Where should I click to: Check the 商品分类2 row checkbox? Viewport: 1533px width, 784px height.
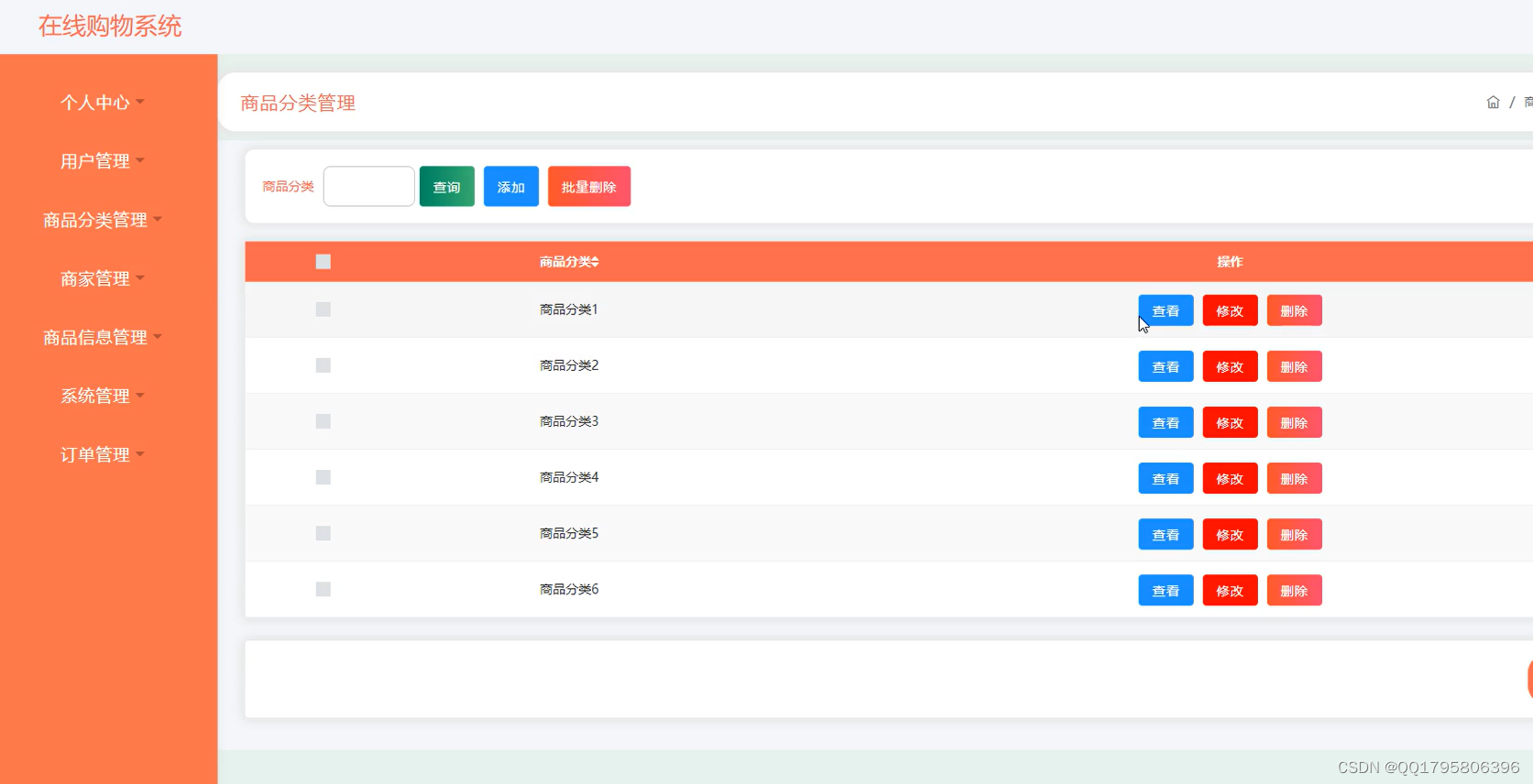tap(323, 365)
